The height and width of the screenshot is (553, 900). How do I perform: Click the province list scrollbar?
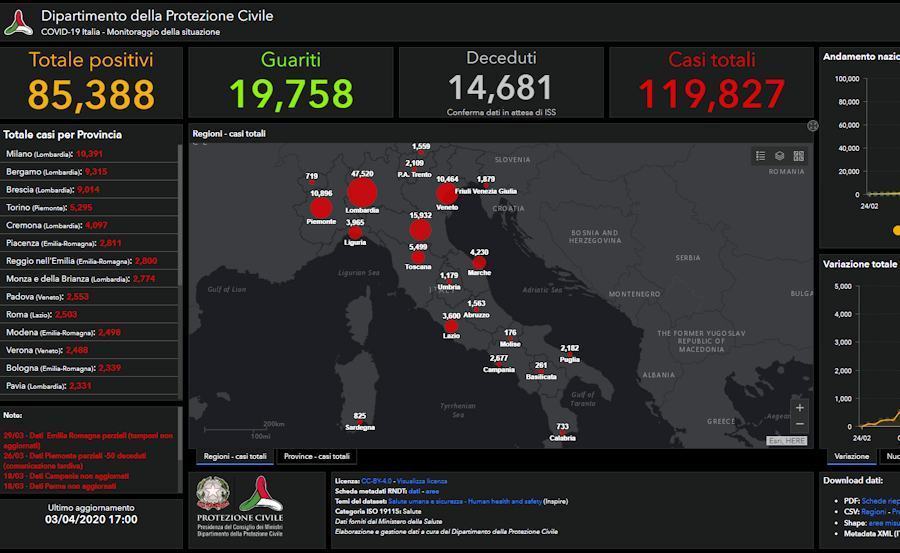coord(180,215)
